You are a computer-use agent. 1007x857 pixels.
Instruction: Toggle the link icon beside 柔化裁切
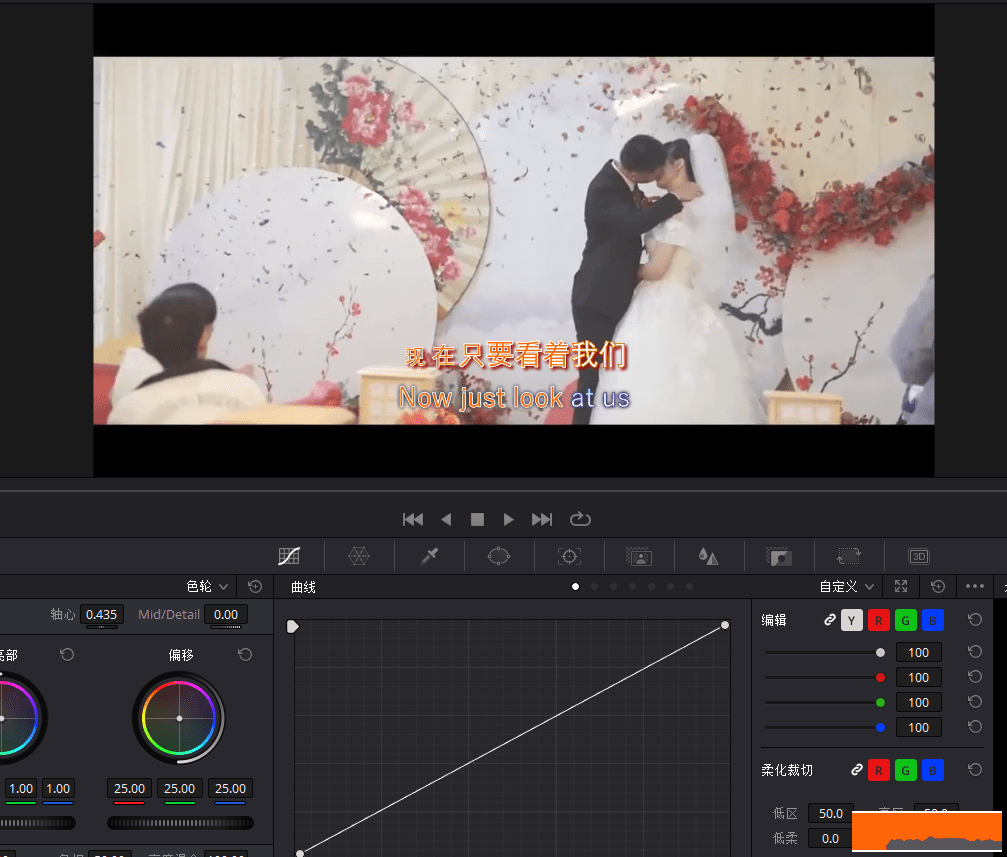pos(857,770)
